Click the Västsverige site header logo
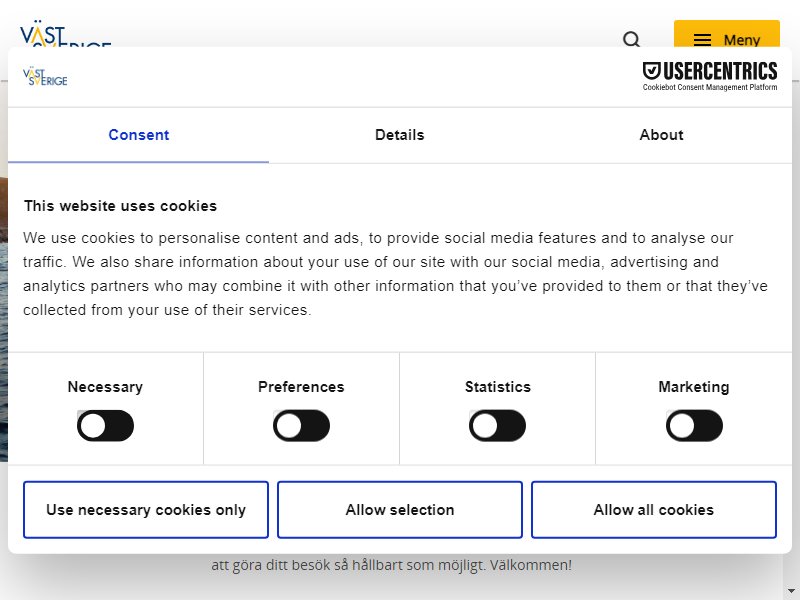The width and height of the screenshot is (800, 600). pyautogui.click(x=65, y=35)
